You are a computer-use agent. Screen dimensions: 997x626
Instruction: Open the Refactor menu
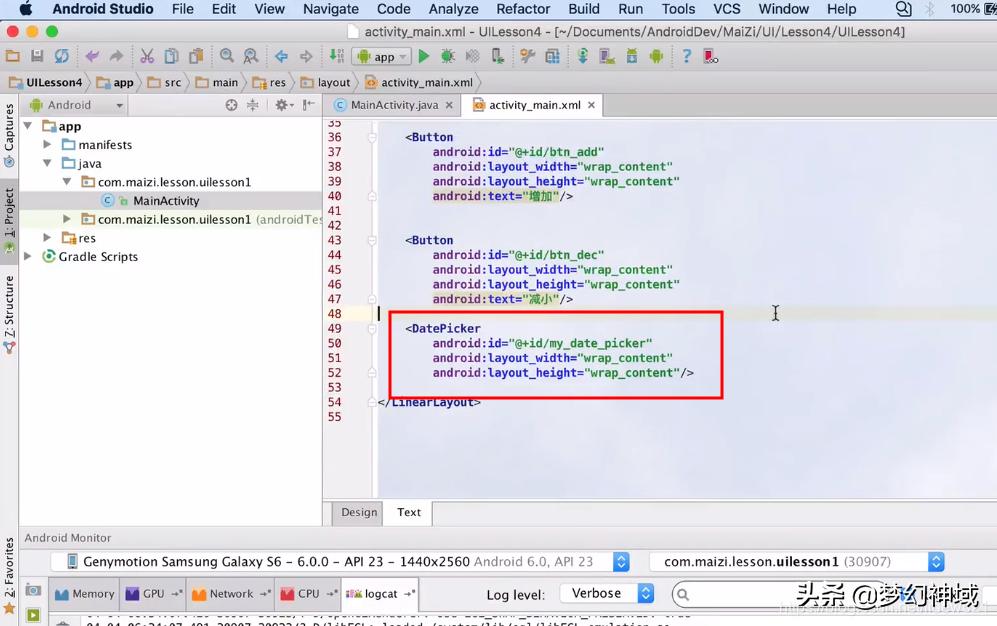(x=523, y=9)
